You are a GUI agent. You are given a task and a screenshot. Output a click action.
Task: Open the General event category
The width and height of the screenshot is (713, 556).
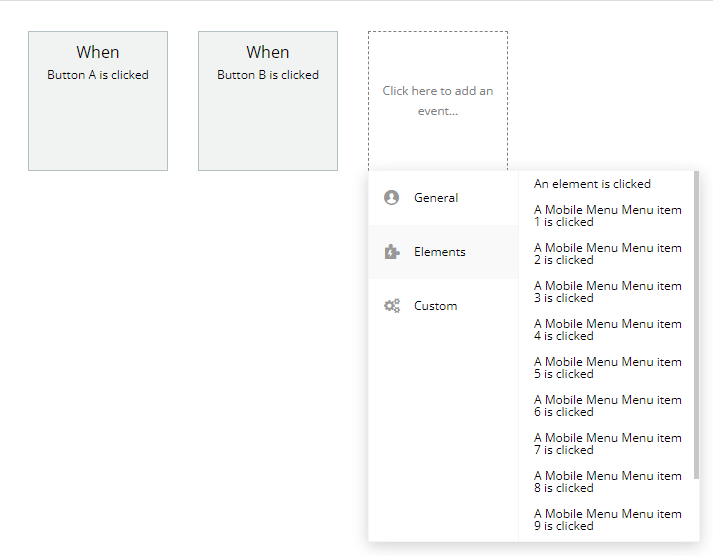436,198
